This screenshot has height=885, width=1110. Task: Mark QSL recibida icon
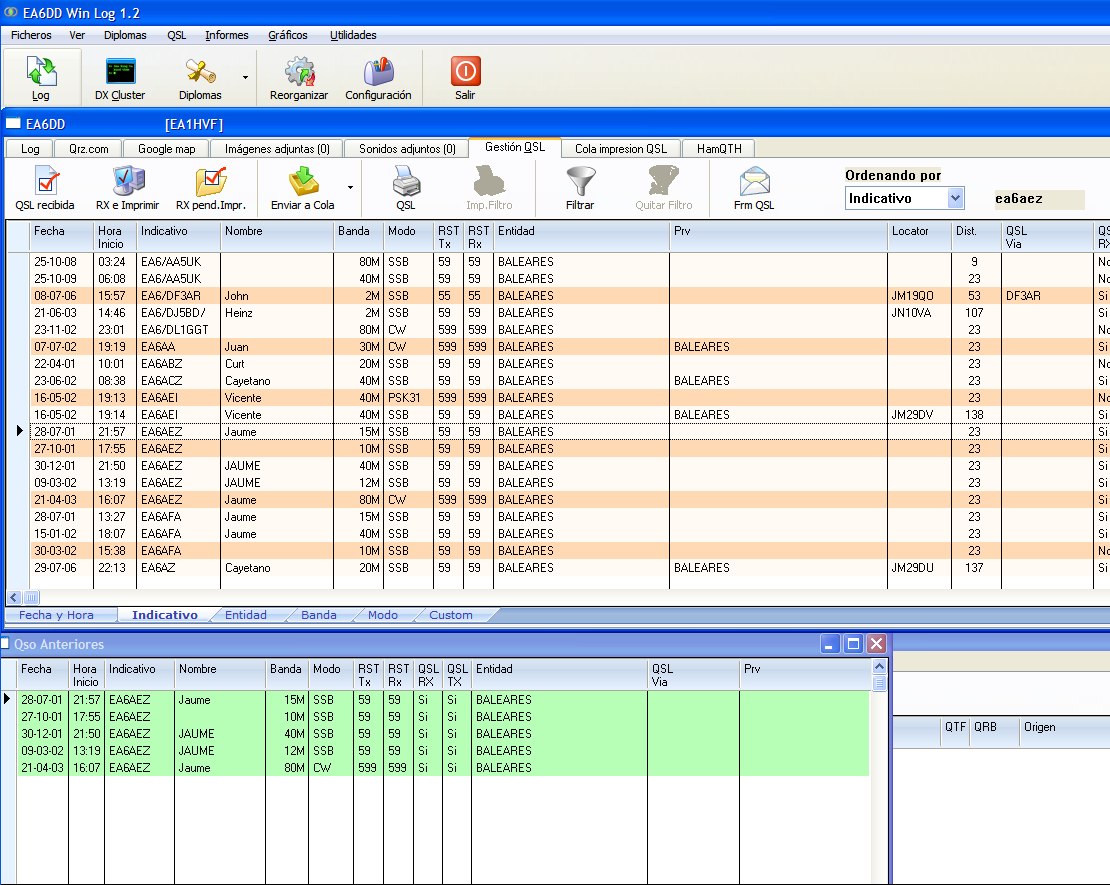[45, 187]
